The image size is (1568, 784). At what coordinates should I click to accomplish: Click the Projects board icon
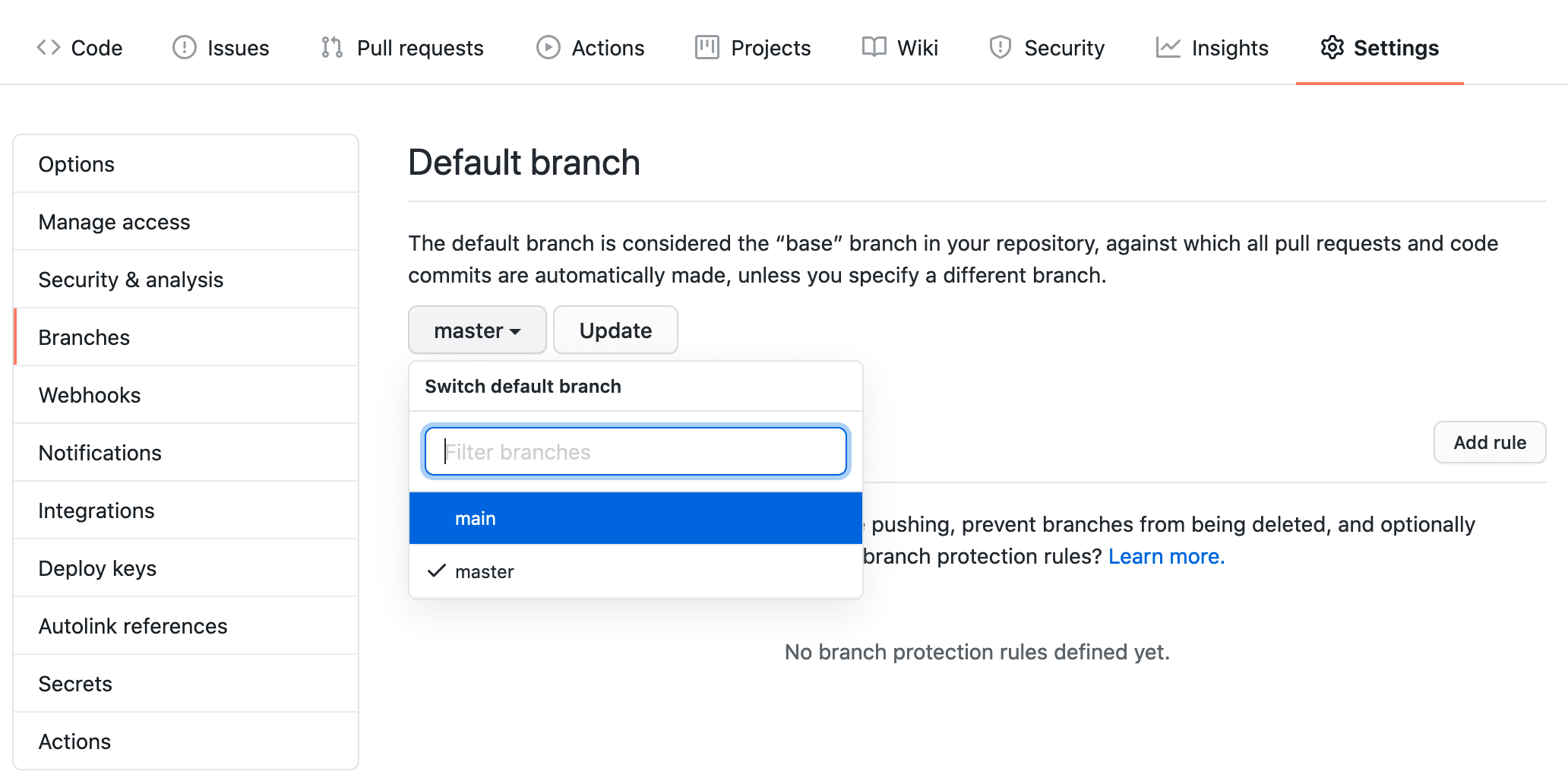pos(706,47)
